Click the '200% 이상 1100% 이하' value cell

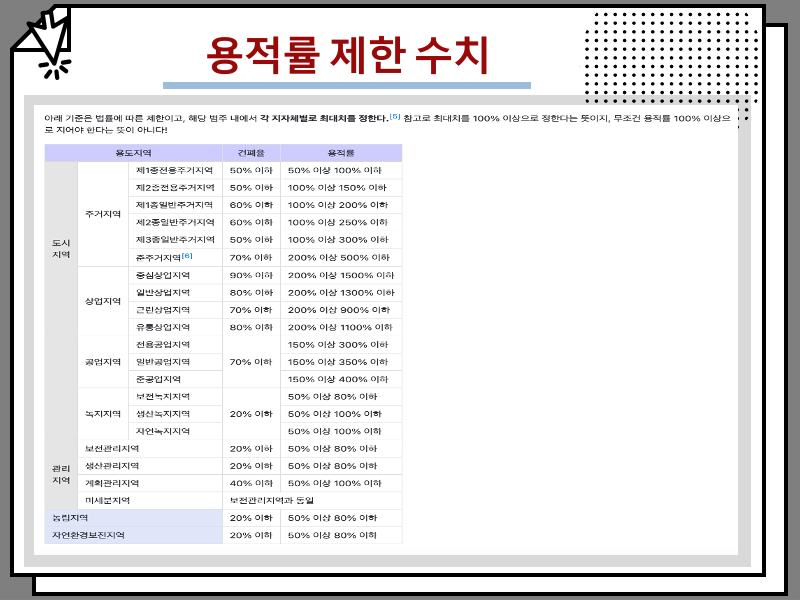(341, 327)
